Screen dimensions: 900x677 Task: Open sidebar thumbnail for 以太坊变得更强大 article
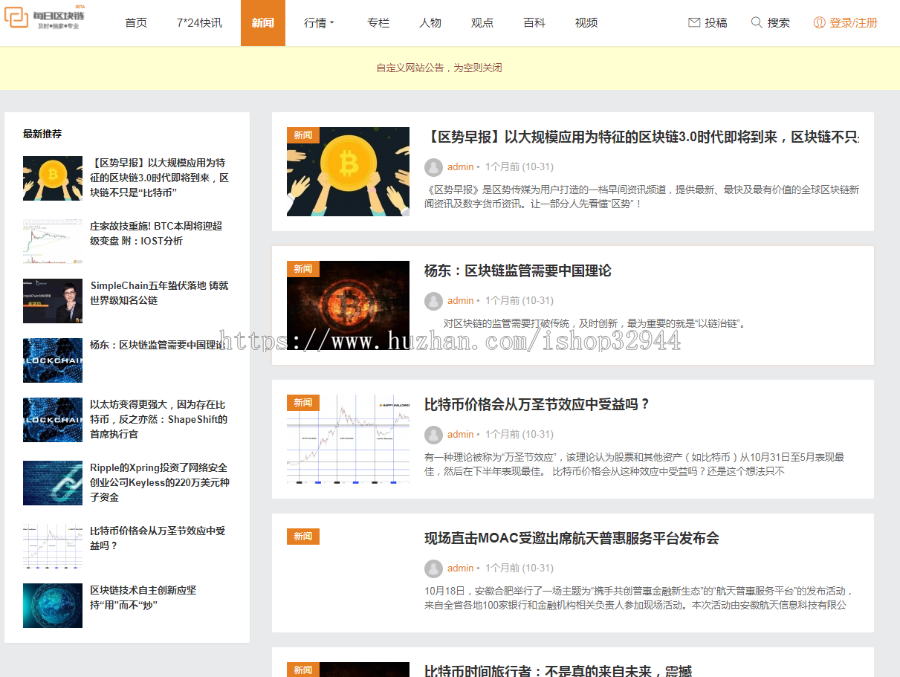[x=53, y=420]
